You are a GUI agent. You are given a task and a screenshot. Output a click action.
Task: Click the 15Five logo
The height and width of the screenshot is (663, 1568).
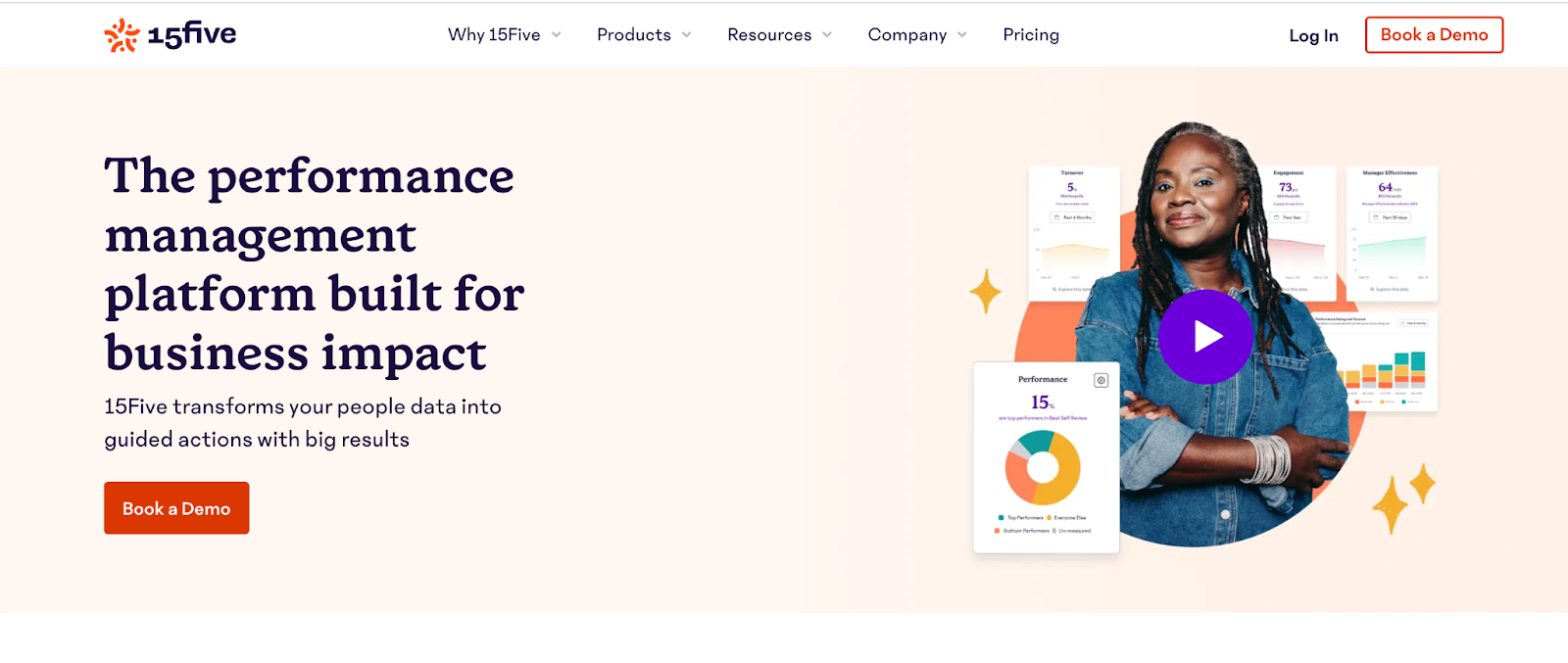(171, 35)
